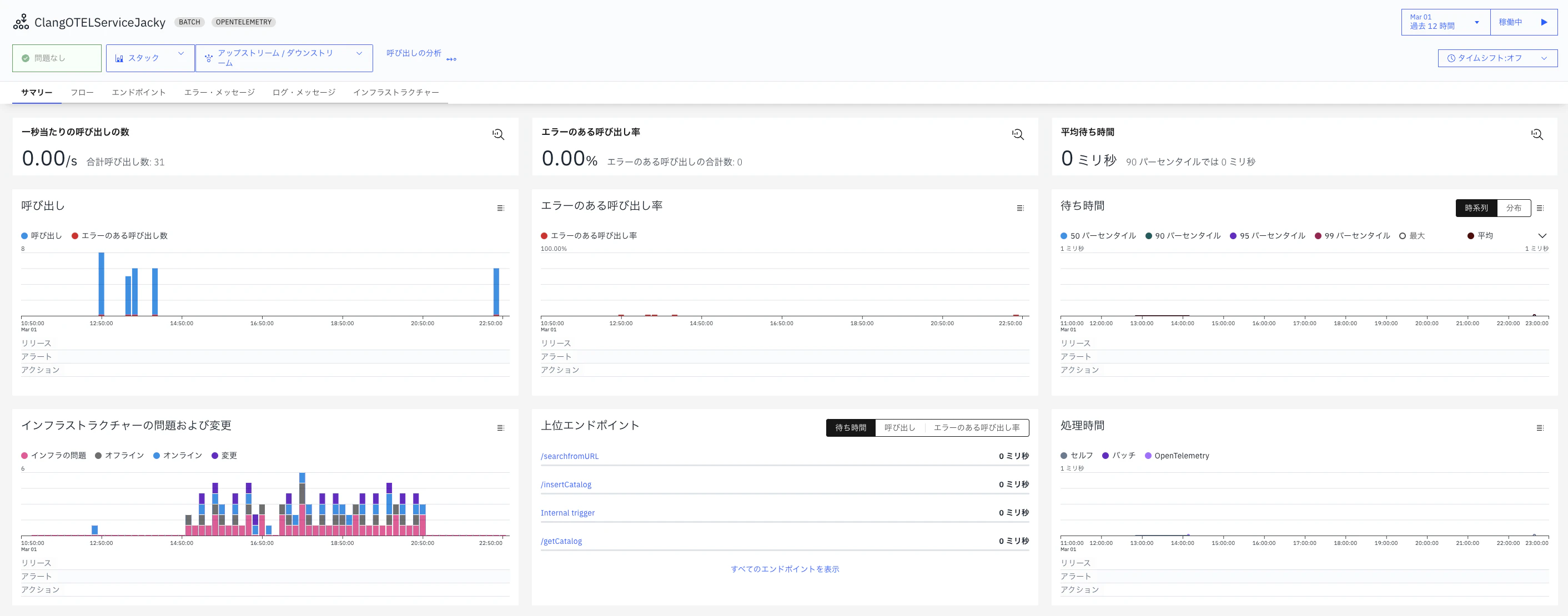Open the /getCatalog endpoint
Image resolution: width=1568 pixels, height=616 pixels.
tap(561, 541)
